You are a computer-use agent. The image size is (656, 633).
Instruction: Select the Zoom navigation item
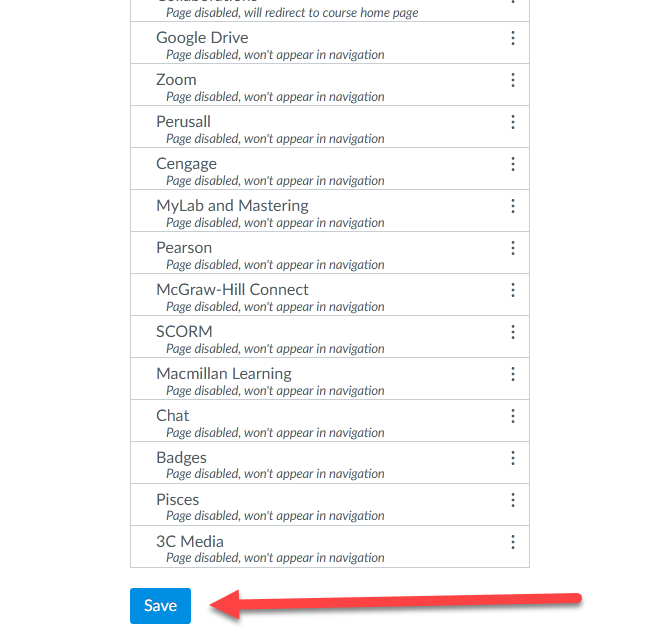[x=176, y=80]
